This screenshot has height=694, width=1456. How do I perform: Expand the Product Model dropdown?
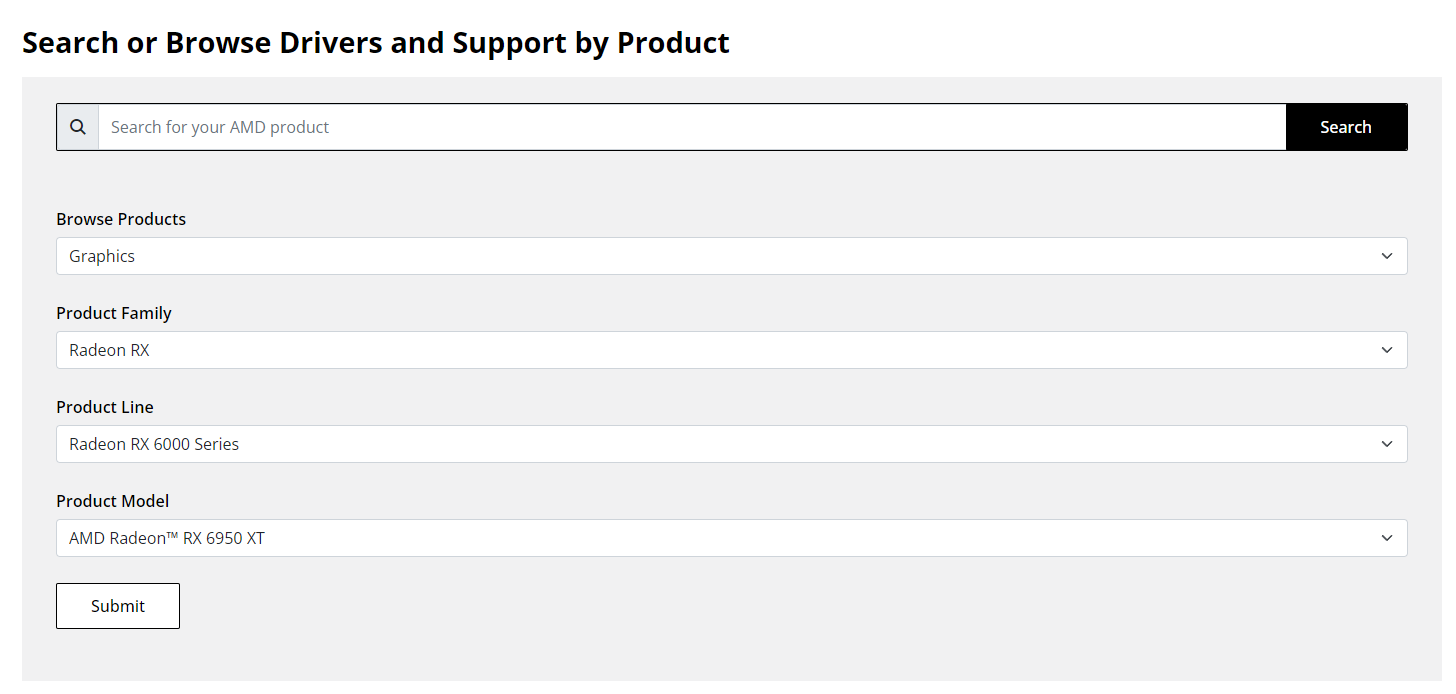click(x=731, y=538)
